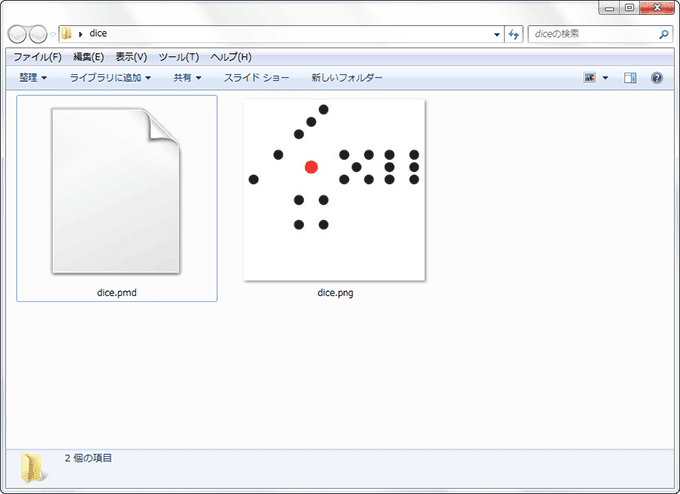This screenshot has height=494, width=680.
Task: Click the 2 個の項目 status text
Action: tap(88, 458)
